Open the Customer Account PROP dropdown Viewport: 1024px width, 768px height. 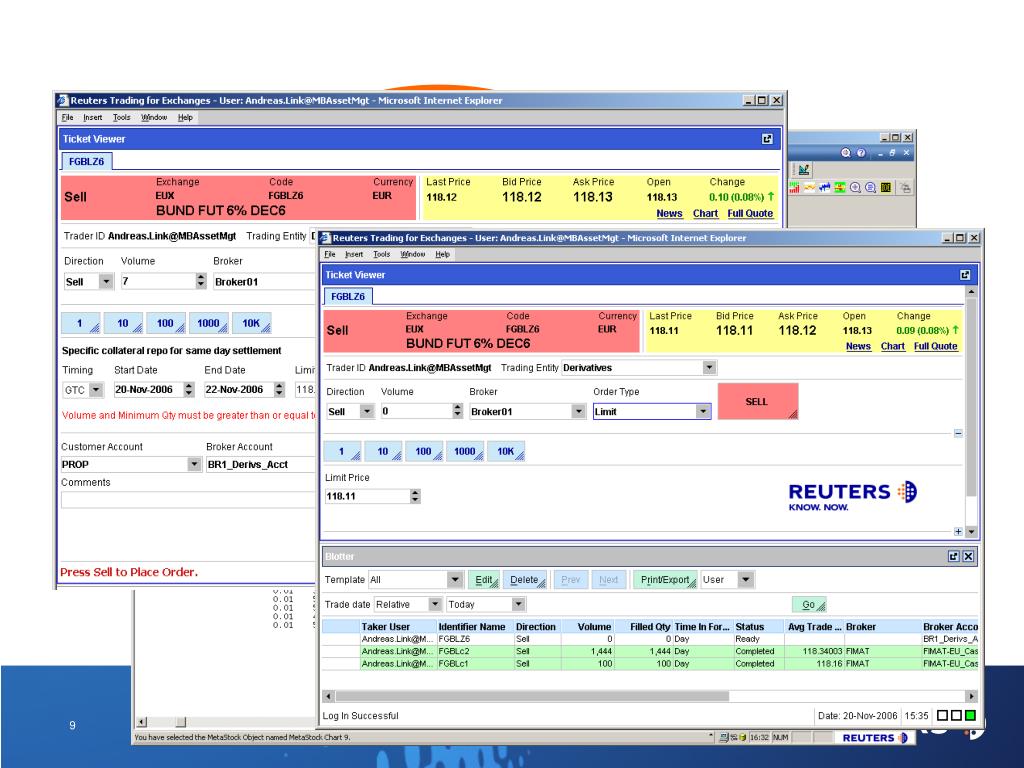point(194,464)
